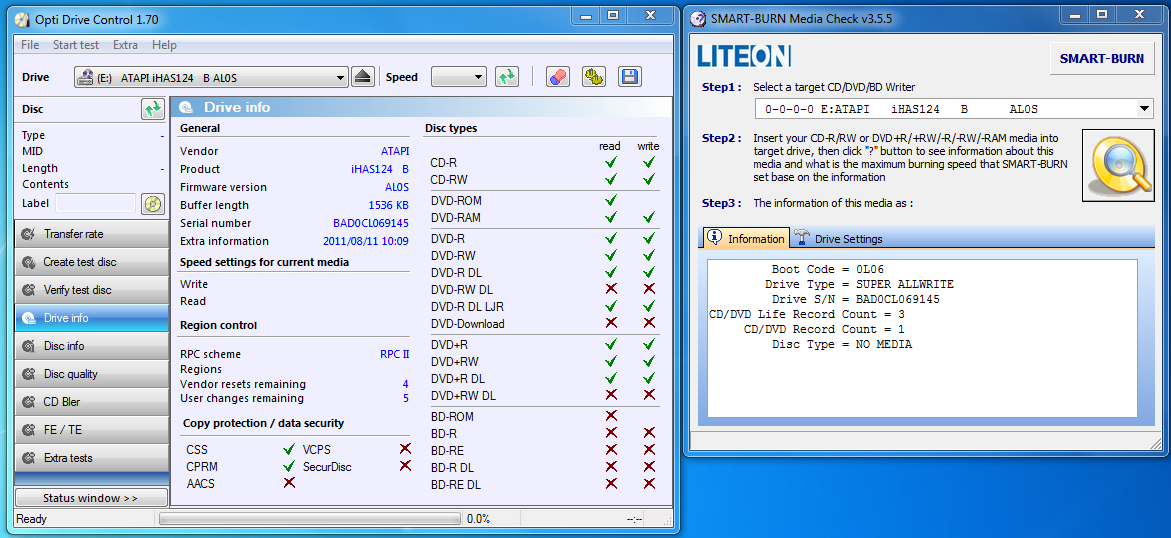Click the disc label icon button
Screen dimensions: 1171x538
click(152, 203)
